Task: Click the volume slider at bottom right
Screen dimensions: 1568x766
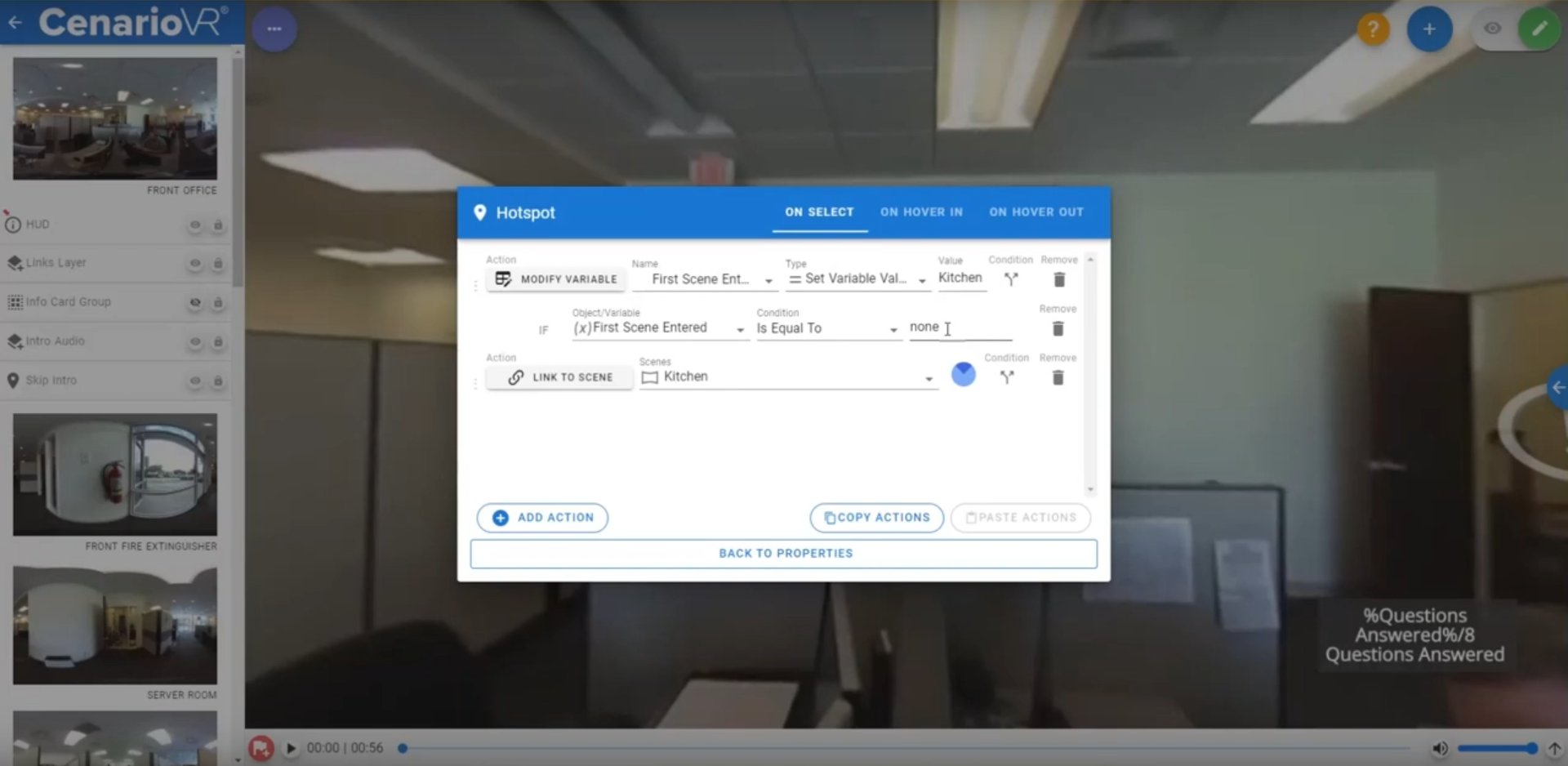Action: 1496,748
